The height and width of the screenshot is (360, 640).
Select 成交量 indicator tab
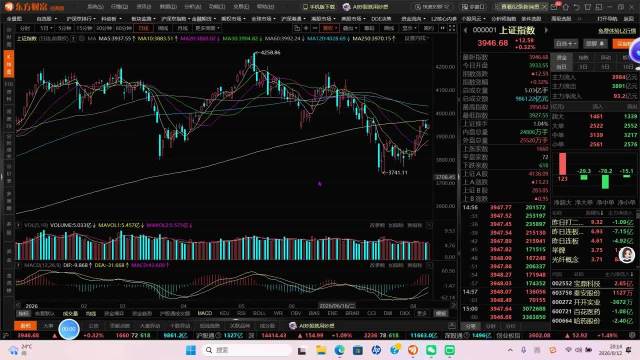click(70, 313)
